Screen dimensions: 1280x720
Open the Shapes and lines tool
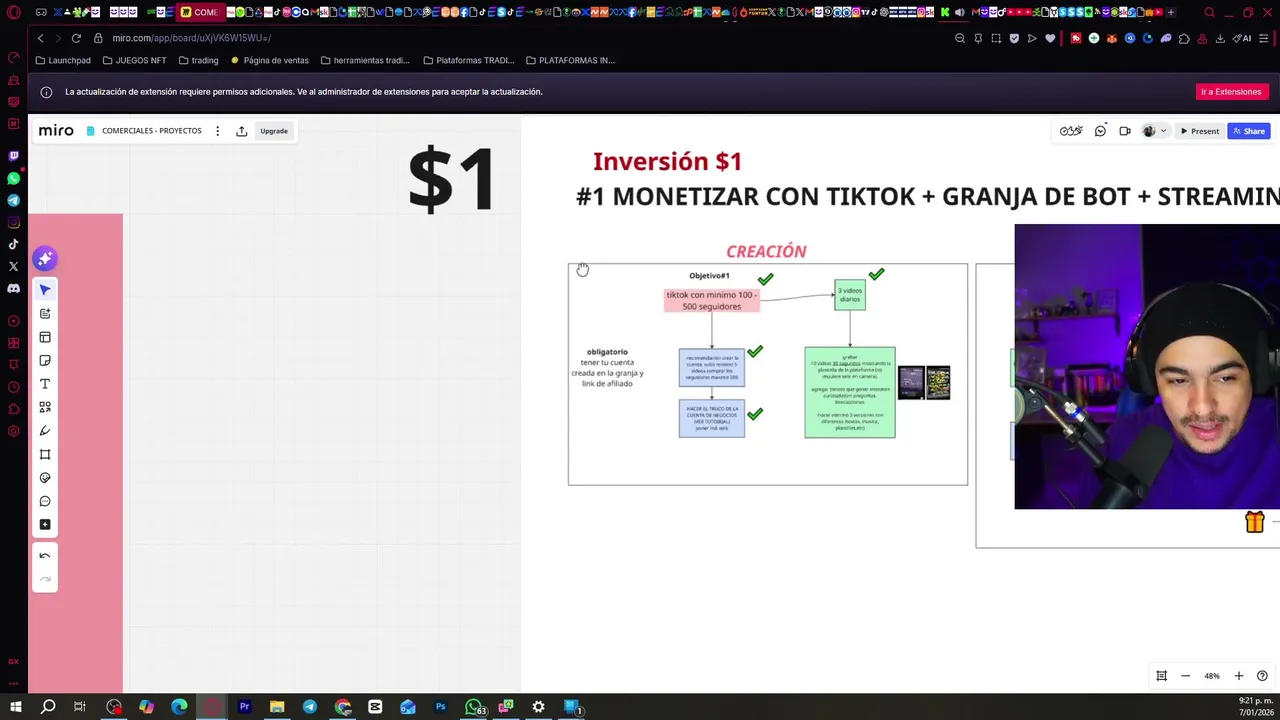45,407
